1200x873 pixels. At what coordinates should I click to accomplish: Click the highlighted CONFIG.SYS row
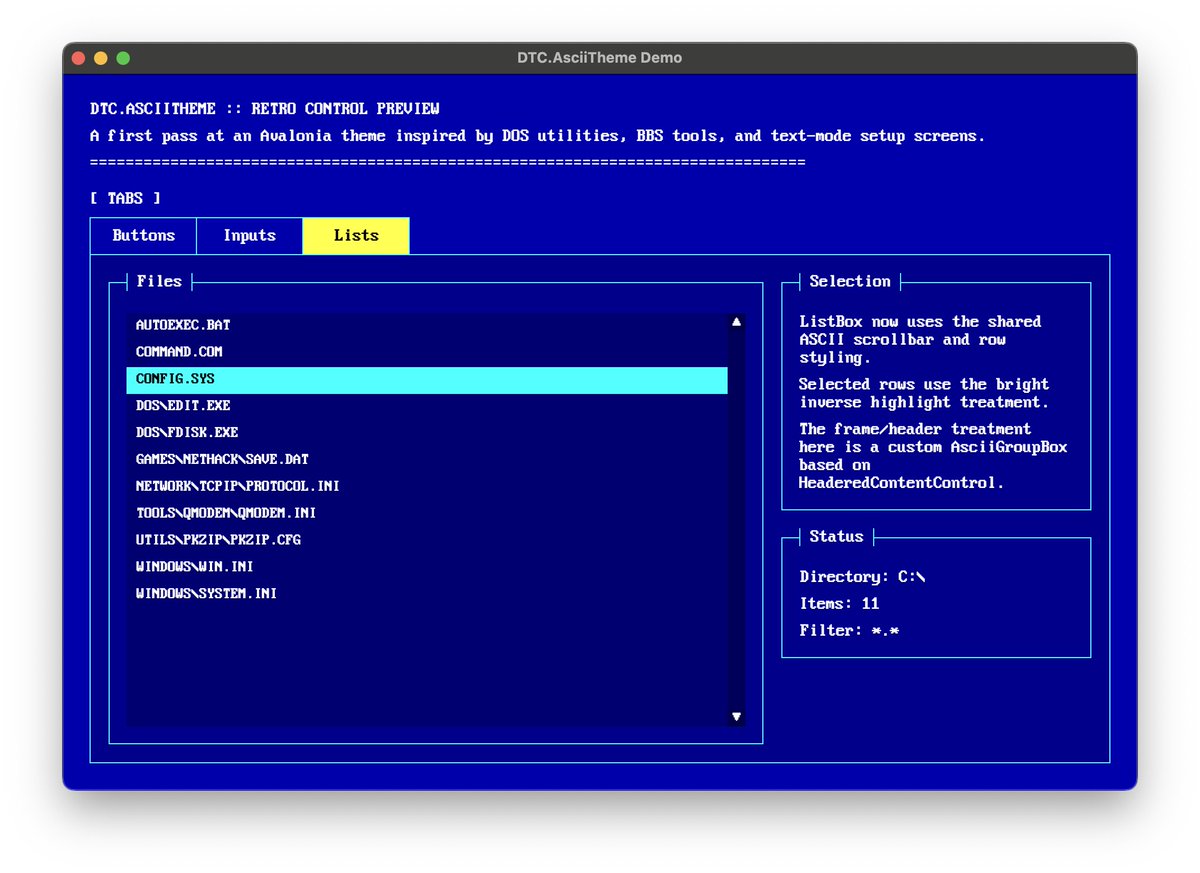(x=427, y=380)
